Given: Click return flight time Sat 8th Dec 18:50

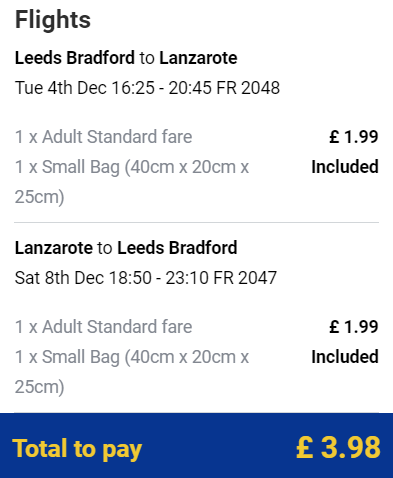Looking at the screenshot, I should pyautogui.click(x=83, y=278).
